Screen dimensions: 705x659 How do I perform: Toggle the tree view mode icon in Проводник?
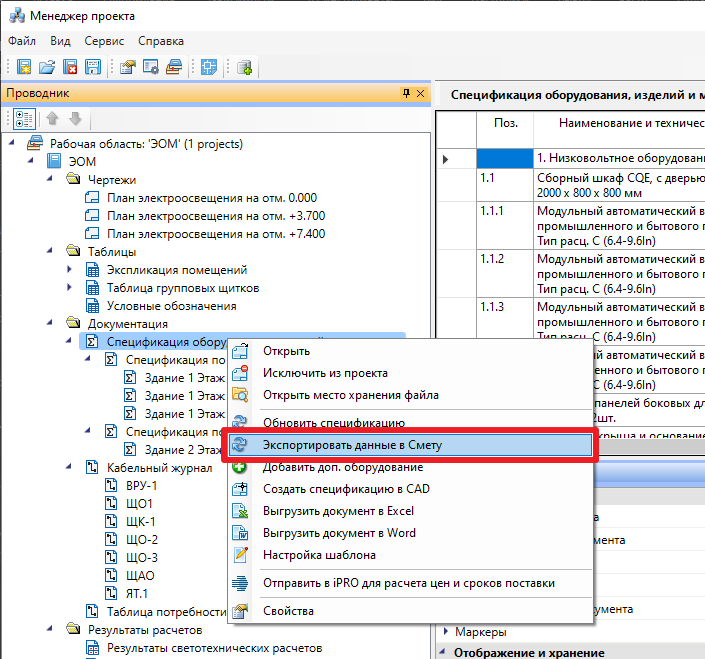[x=24, y=119]
